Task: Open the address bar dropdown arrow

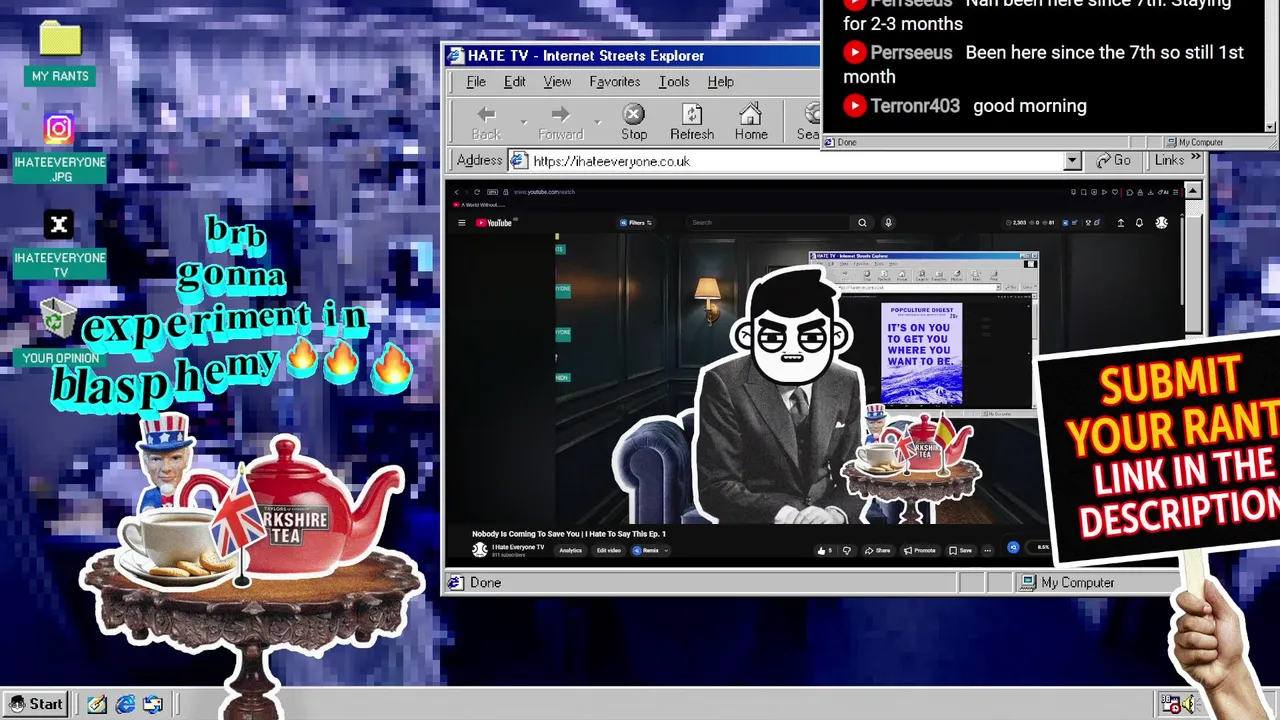Action: 1072,161
